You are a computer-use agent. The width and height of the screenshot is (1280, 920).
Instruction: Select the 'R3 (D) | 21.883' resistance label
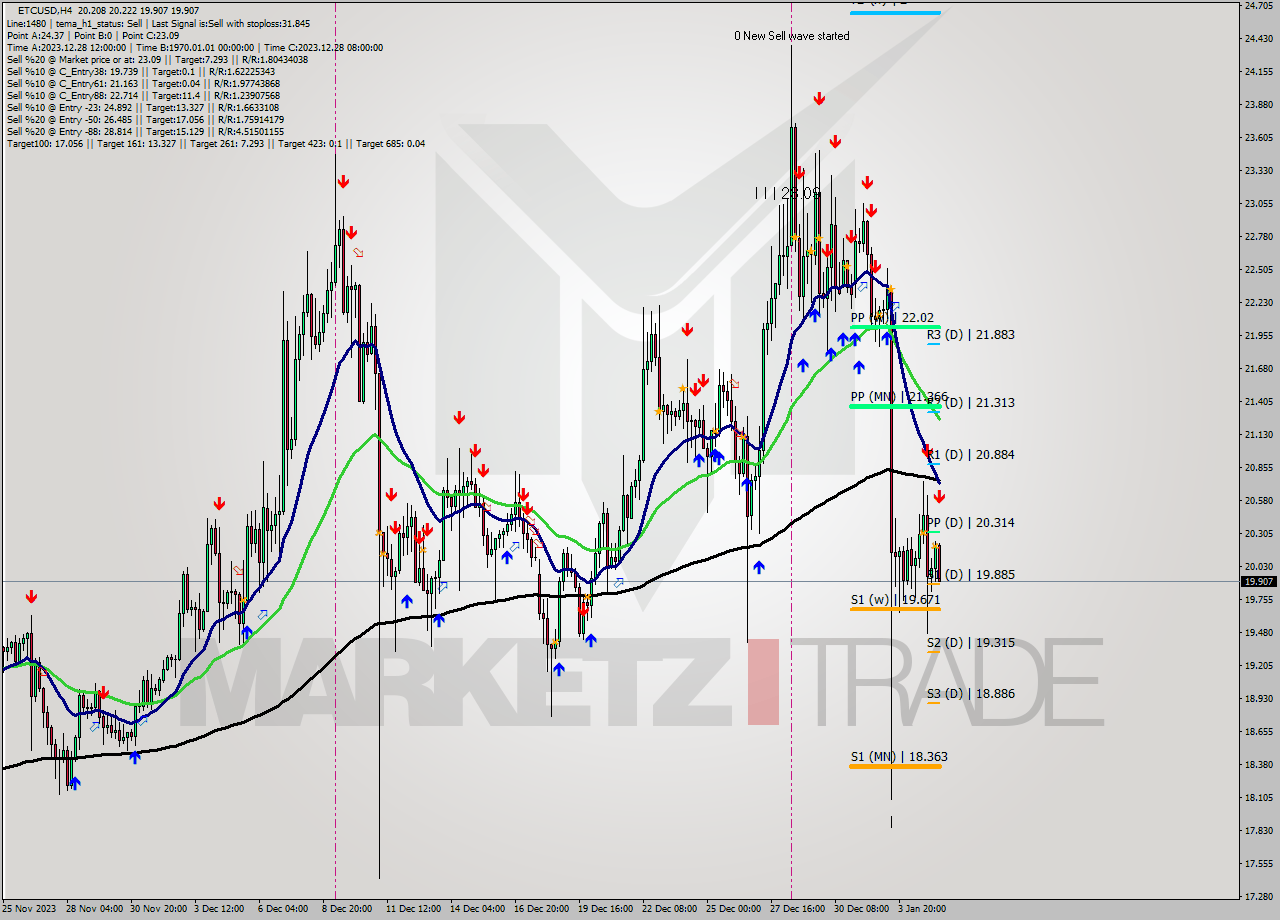(x=970, y=335)
